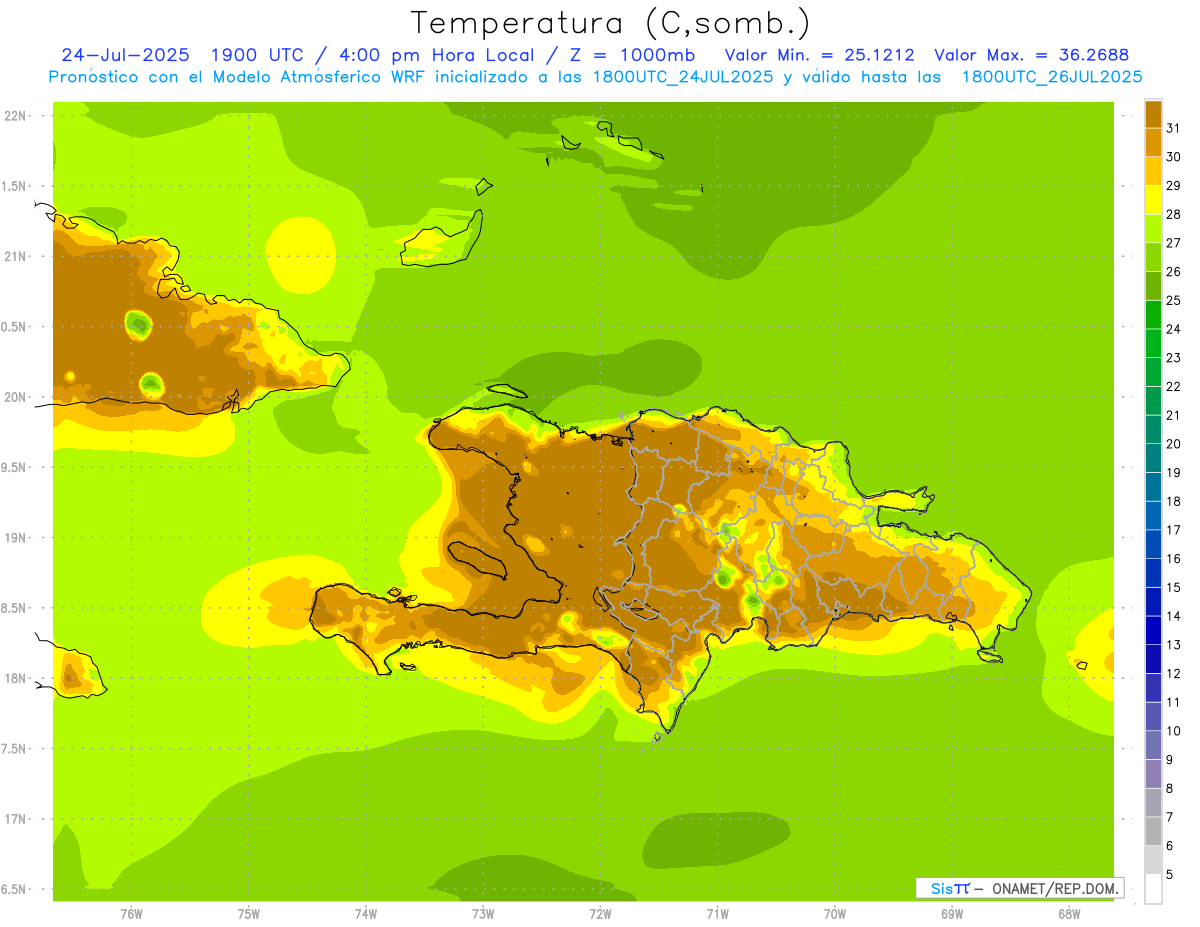Click the '74W' longitude label
The image size is (1200, 927).
(366, 914)
